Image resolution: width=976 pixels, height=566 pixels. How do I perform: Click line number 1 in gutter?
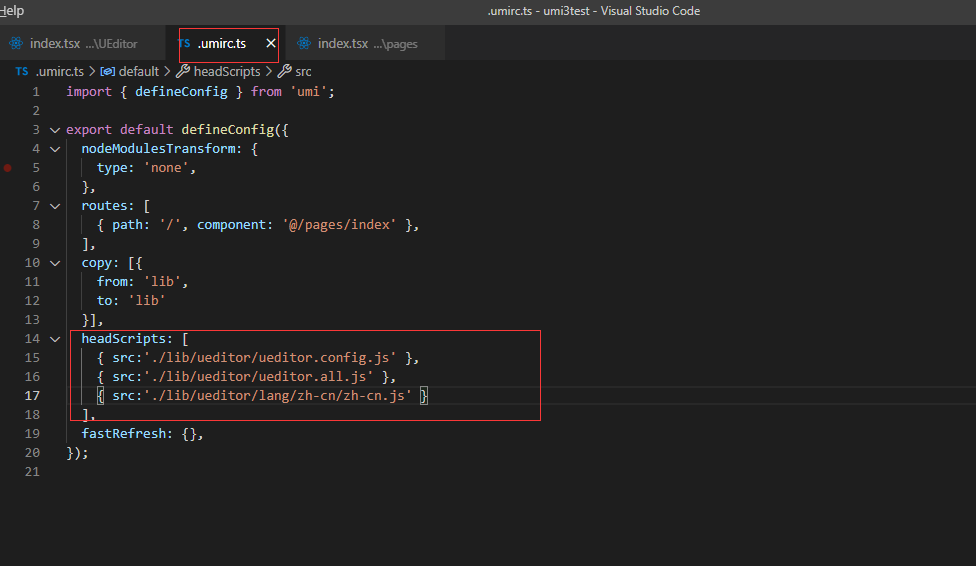36,92
